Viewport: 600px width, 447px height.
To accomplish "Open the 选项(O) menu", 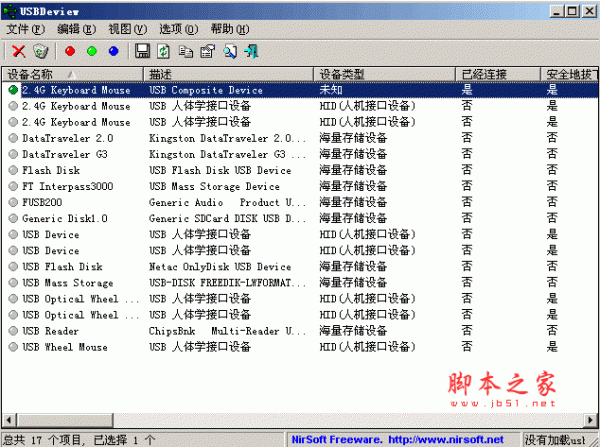I will (x=178, y=29).
